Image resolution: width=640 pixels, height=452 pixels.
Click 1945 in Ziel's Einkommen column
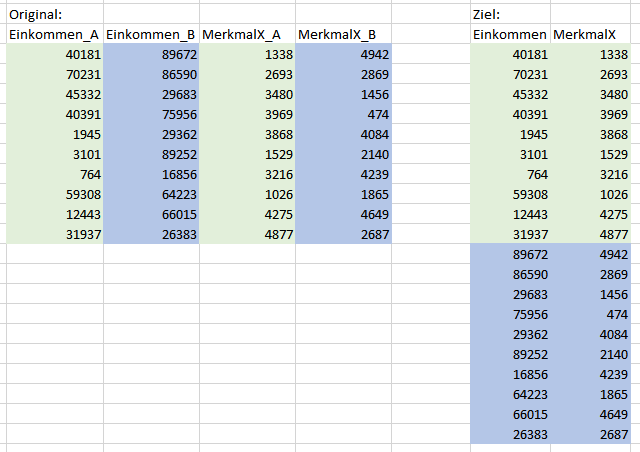pos(510,134)
